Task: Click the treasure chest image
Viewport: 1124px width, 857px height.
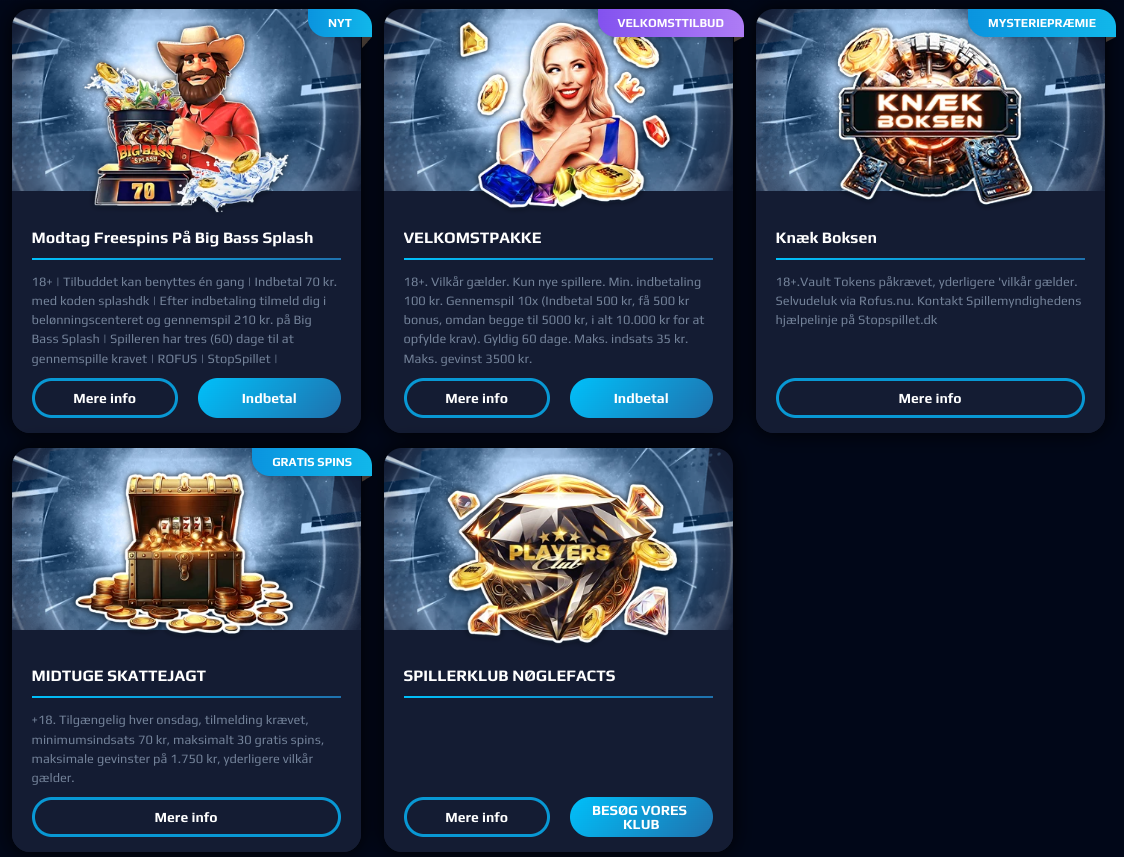Action: click(184, 552)
